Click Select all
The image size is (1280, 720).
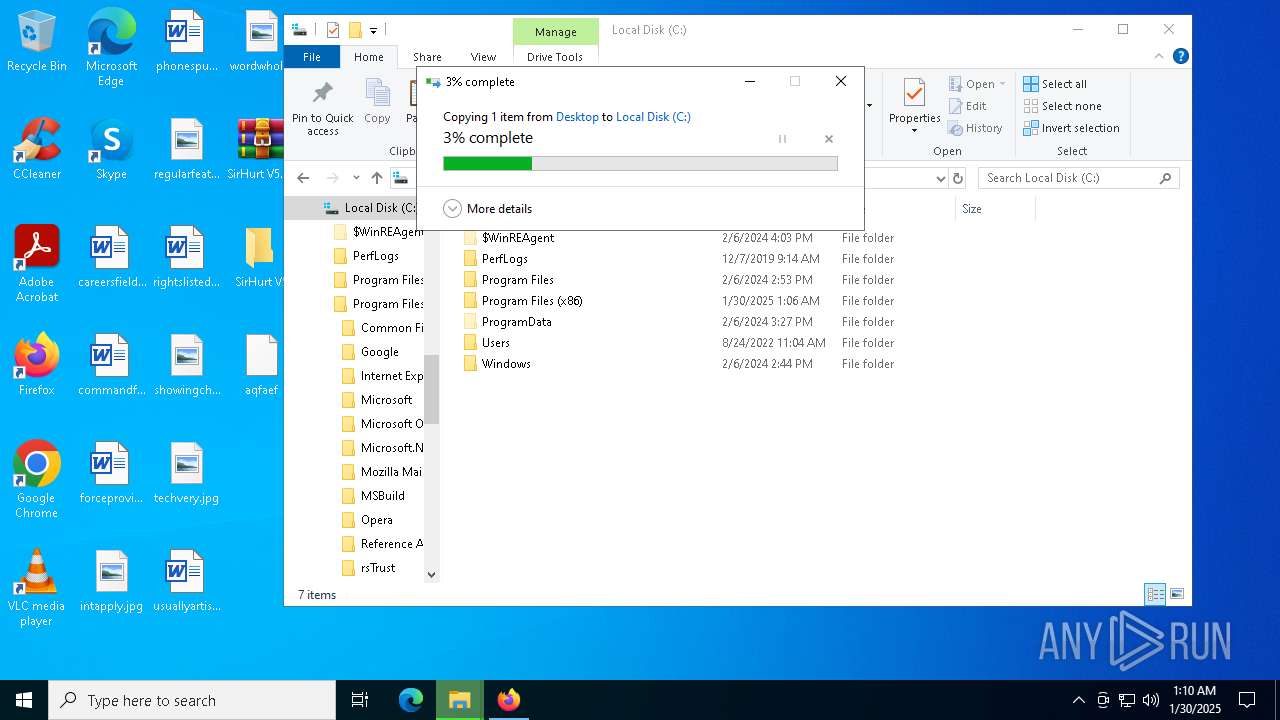pos(1054,84)
